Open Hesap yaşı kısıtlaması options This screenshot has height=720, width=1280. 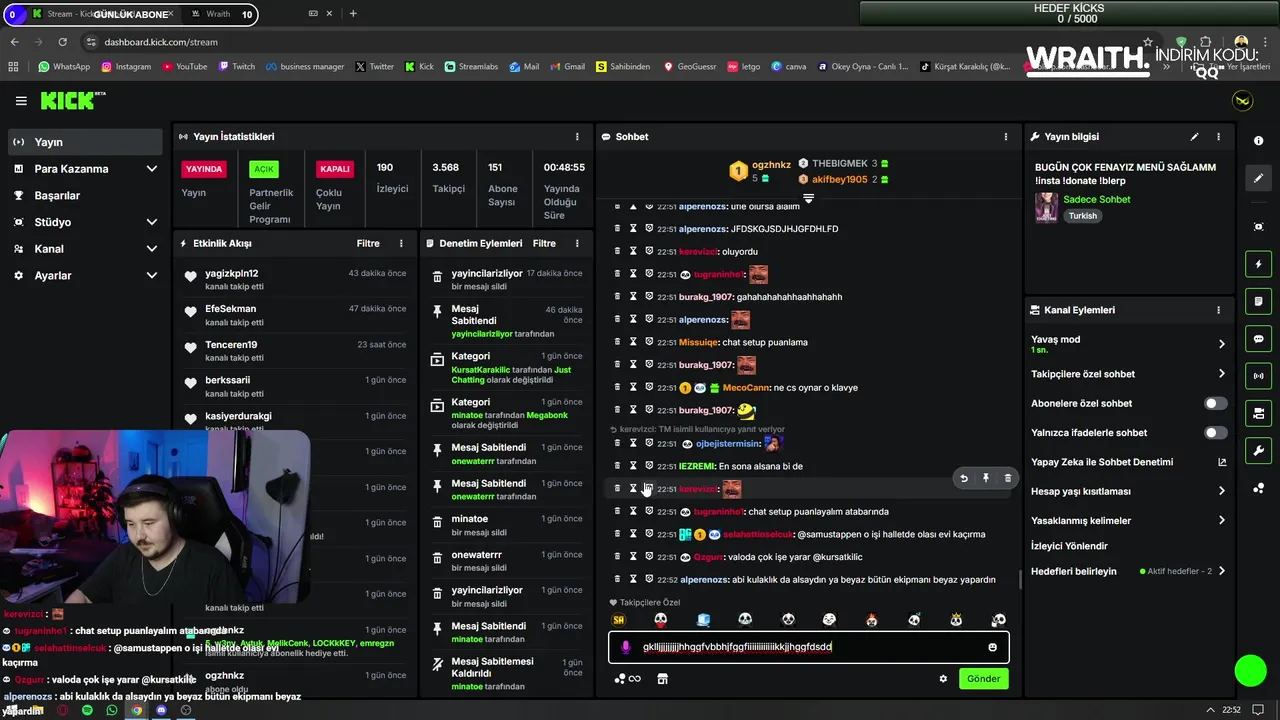coord(1128,491)
